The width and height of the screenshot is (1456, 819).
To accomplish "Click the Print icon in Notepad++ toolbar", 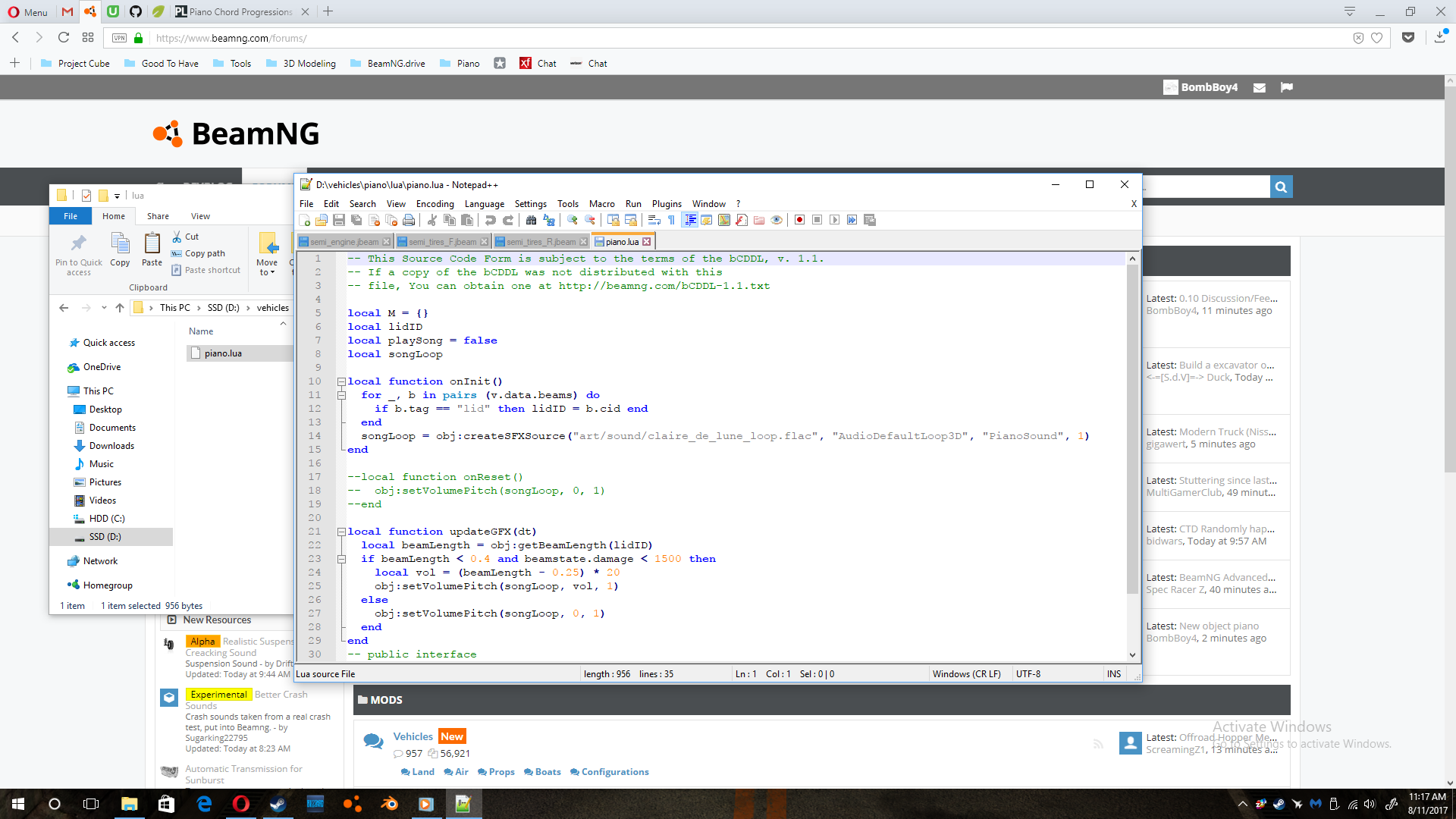I will [409, 220].
